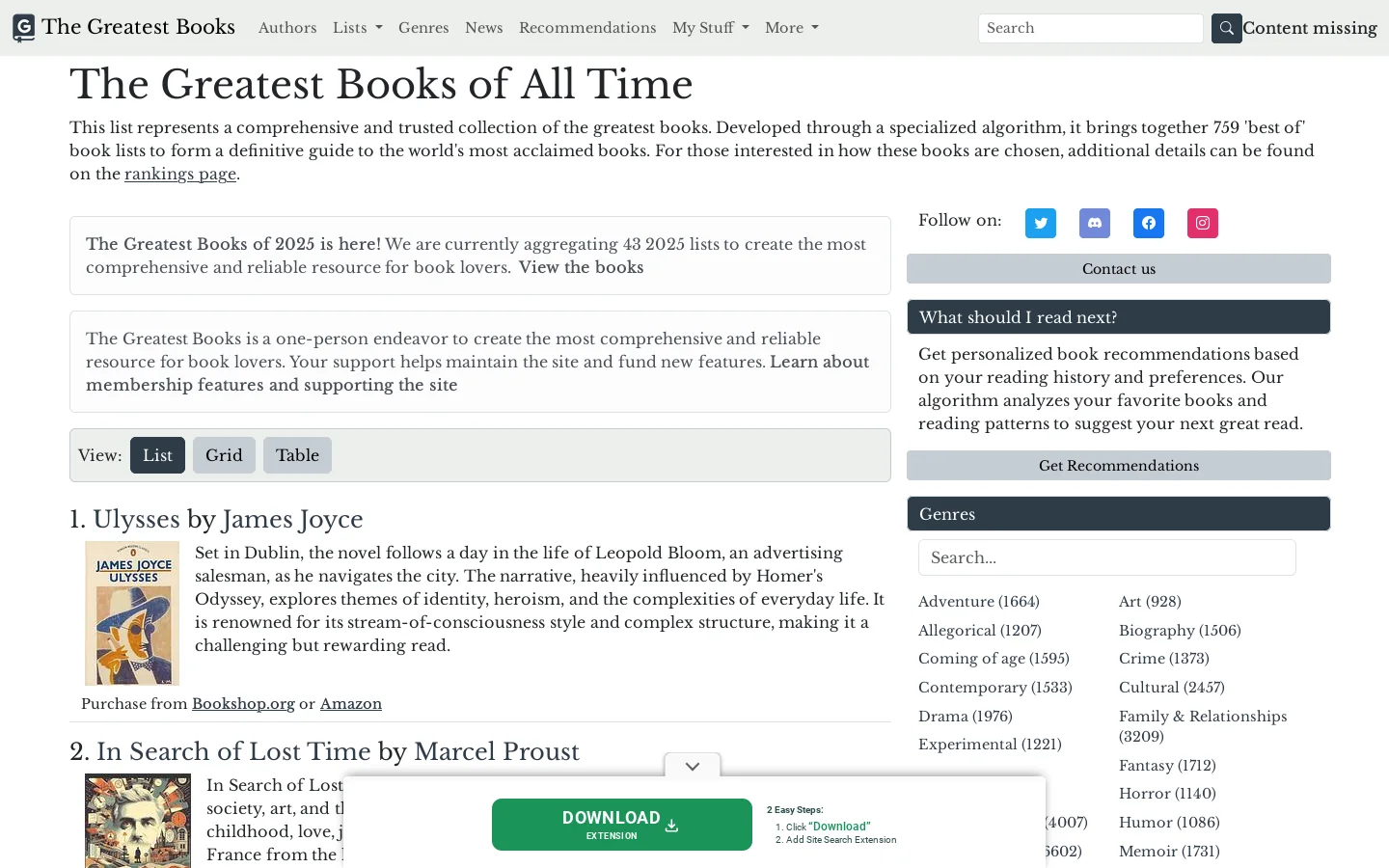Select the Coming of age genre

coord(994,659)
